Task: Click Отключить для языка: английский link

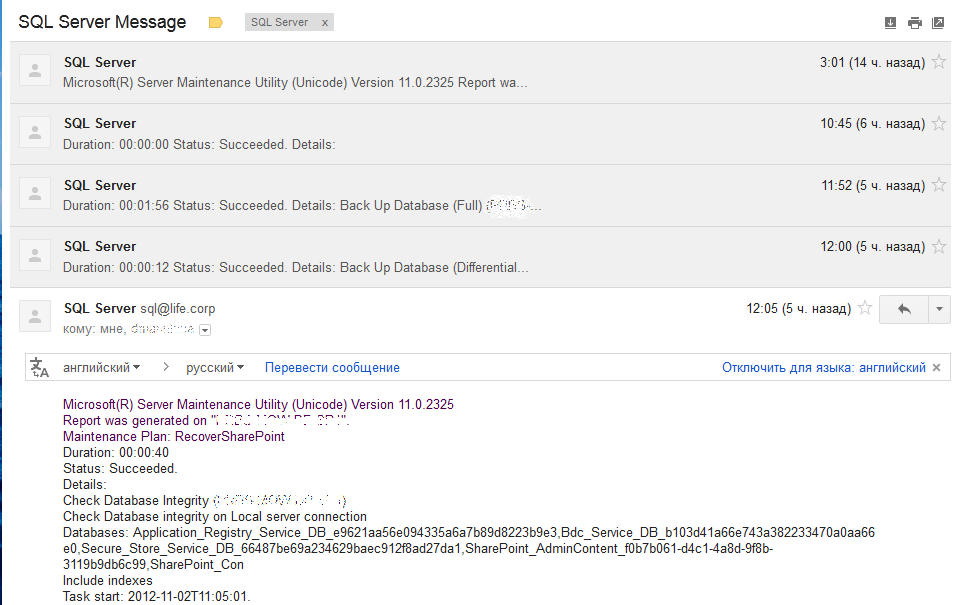Action: [x=824, y=368]
